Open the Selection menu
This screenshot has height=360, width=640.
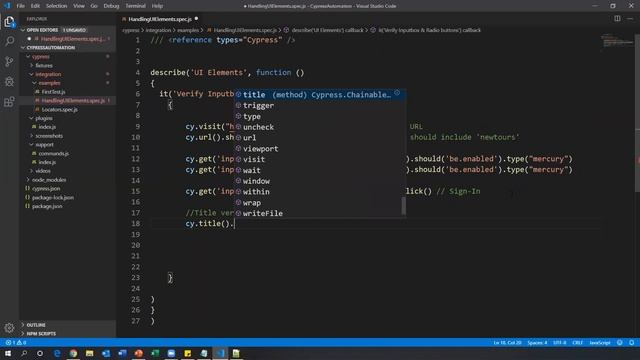tap(56, 6)
